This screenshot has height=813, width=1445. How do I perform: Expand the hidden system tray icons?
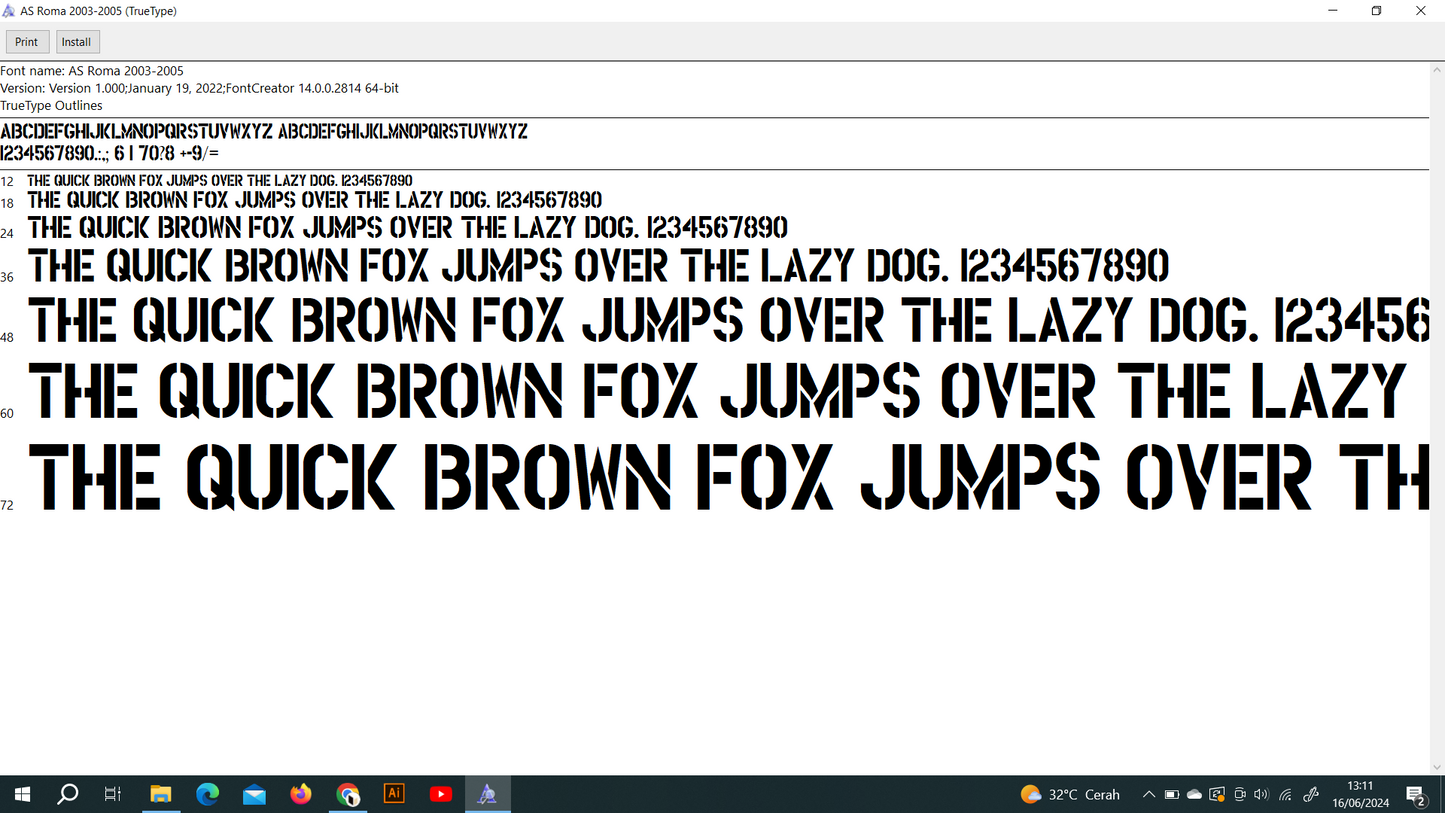(1150, 794)
